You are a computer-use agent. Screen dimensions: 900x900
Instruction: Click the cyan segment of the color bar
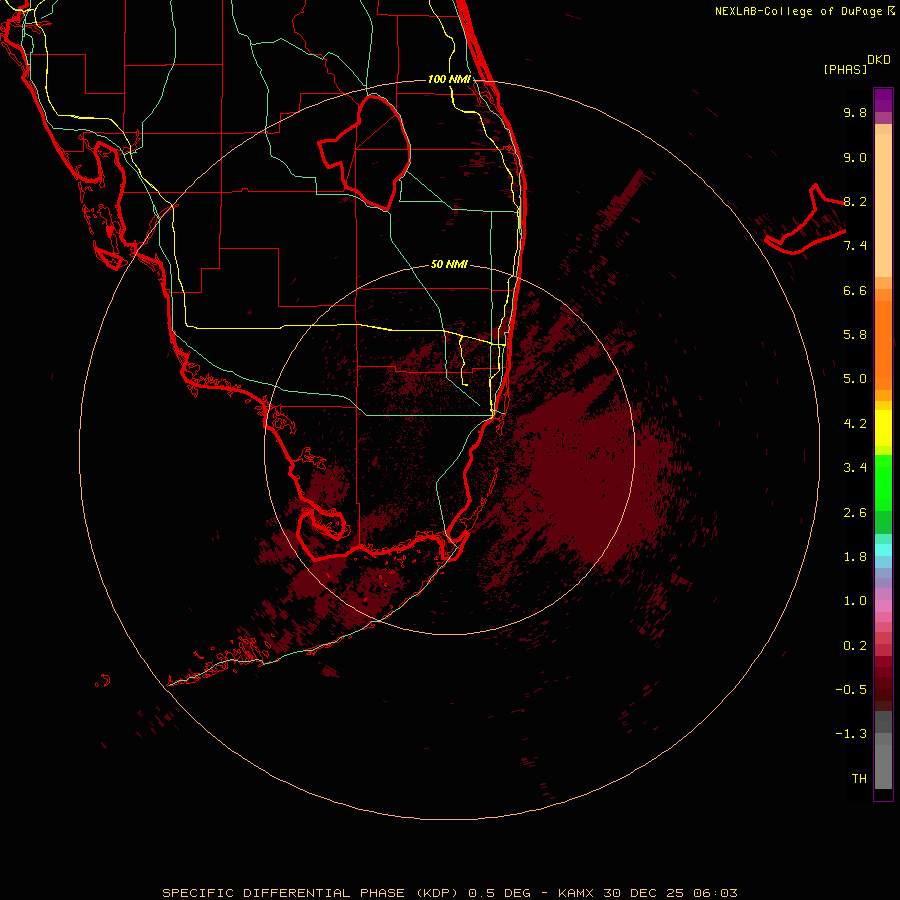[883, 550]
